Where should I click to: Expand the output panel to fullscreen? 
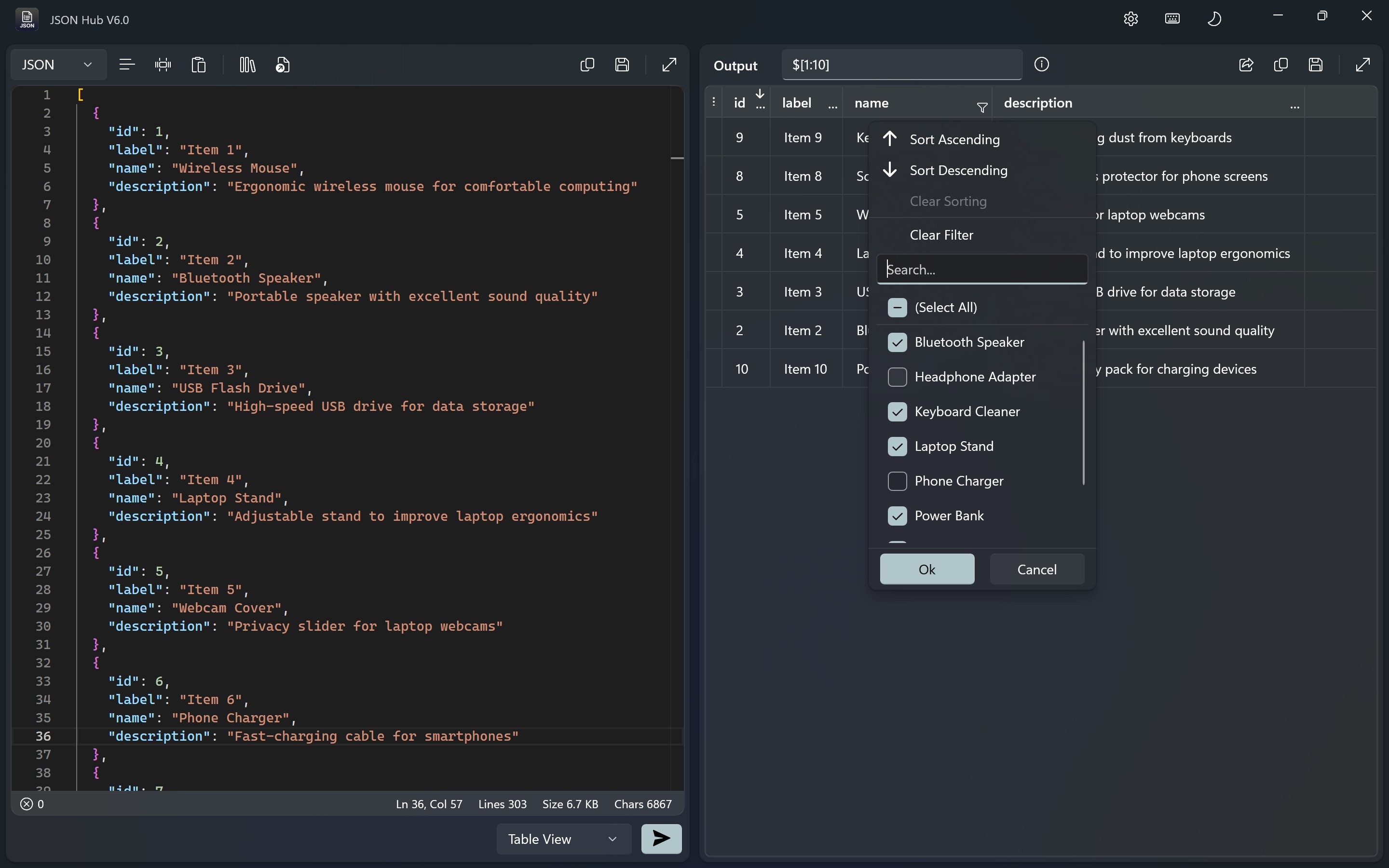coord(1362,65)
